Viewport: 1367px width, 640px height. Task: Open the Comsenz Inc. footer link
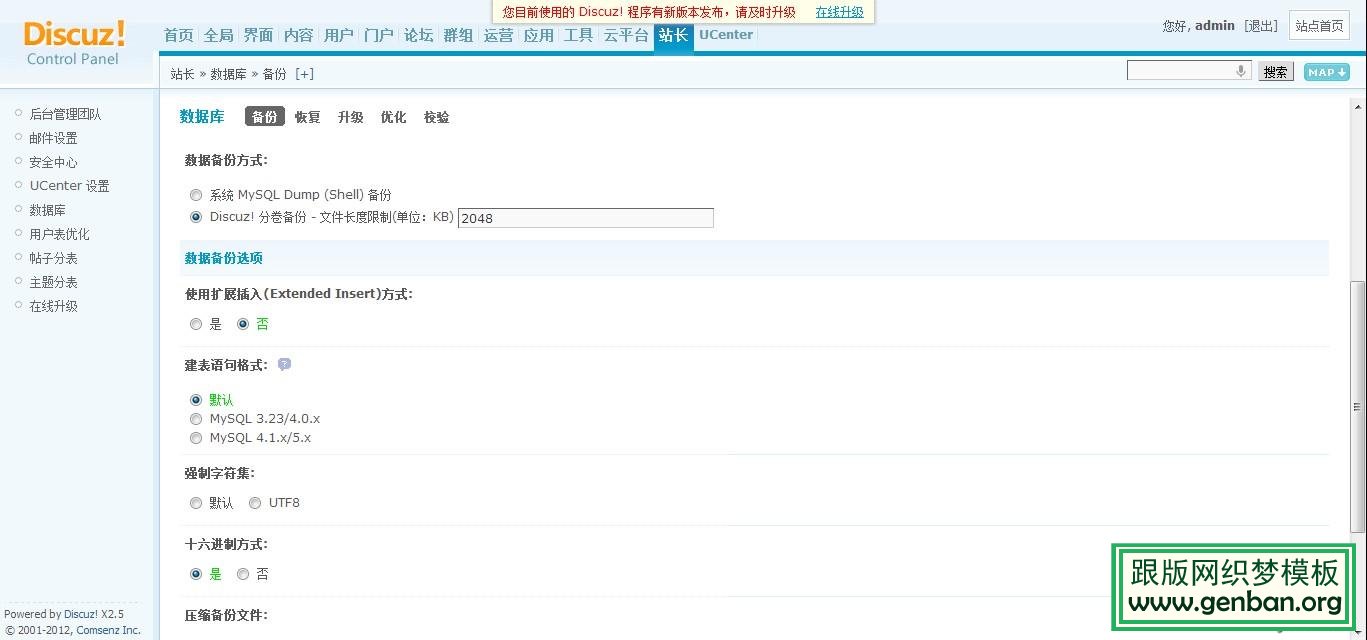[x=109, y=630]
